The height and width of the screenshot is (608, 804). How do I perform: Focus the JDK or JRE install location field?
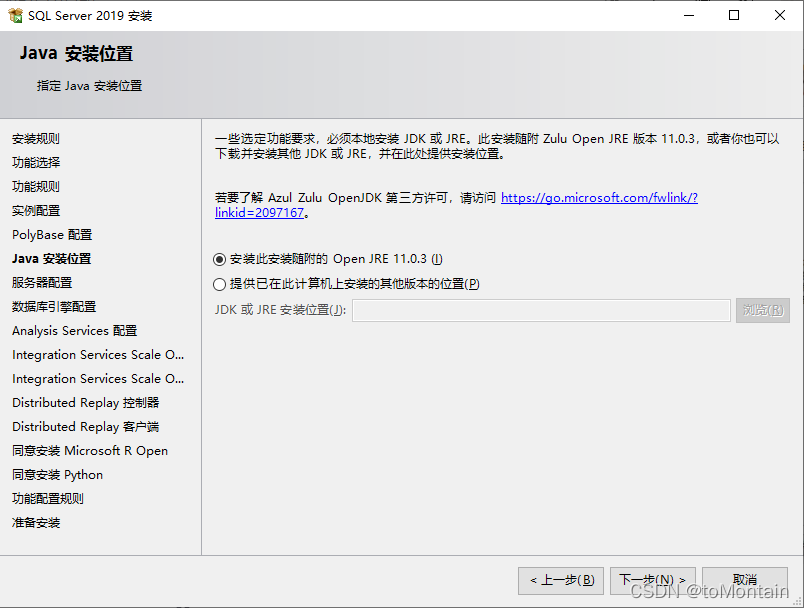(541, 311)
